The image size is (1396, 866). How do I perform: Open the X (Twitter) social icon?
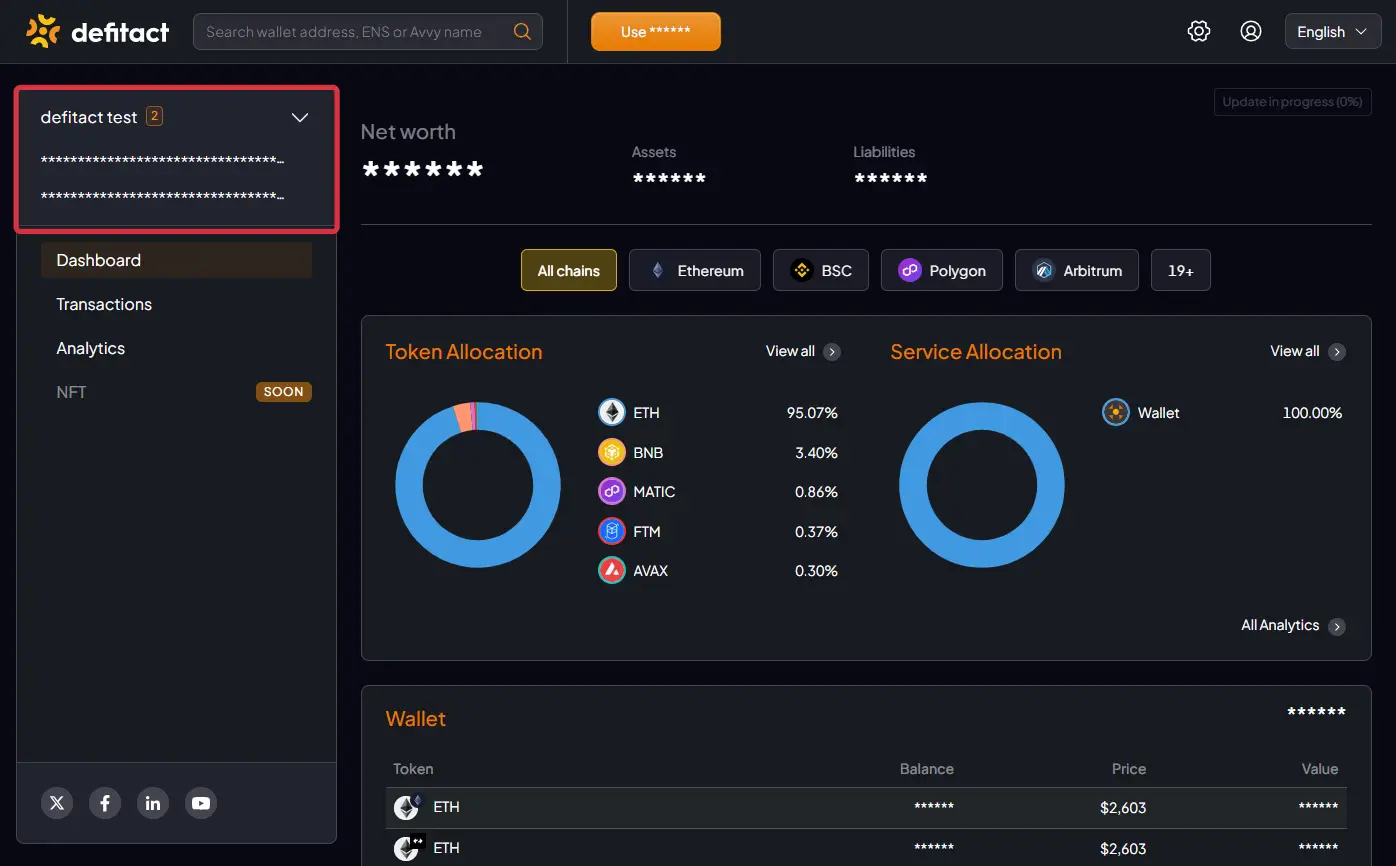tap(57, 803)
